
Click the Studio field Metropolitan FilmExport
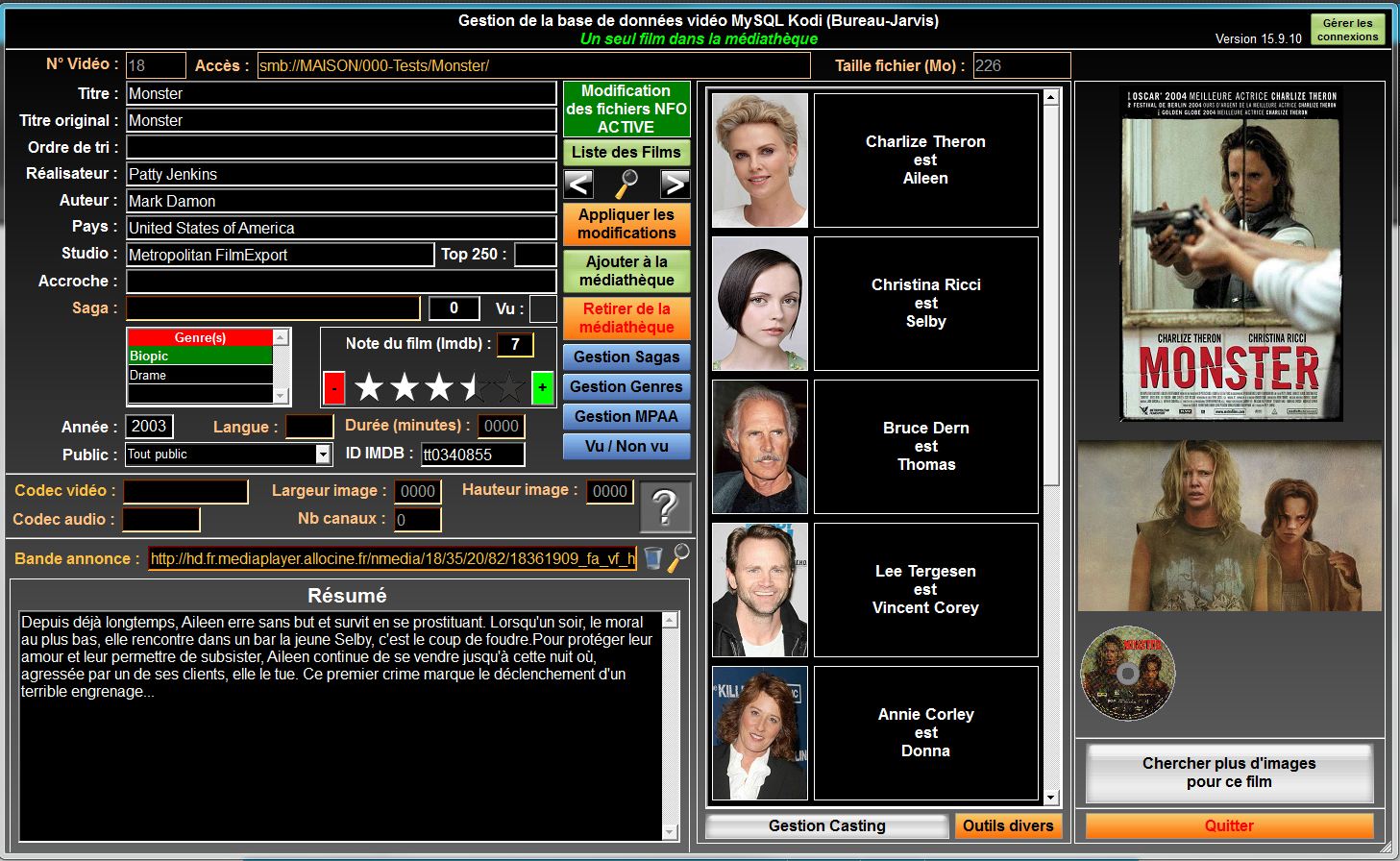pos(280,255)
